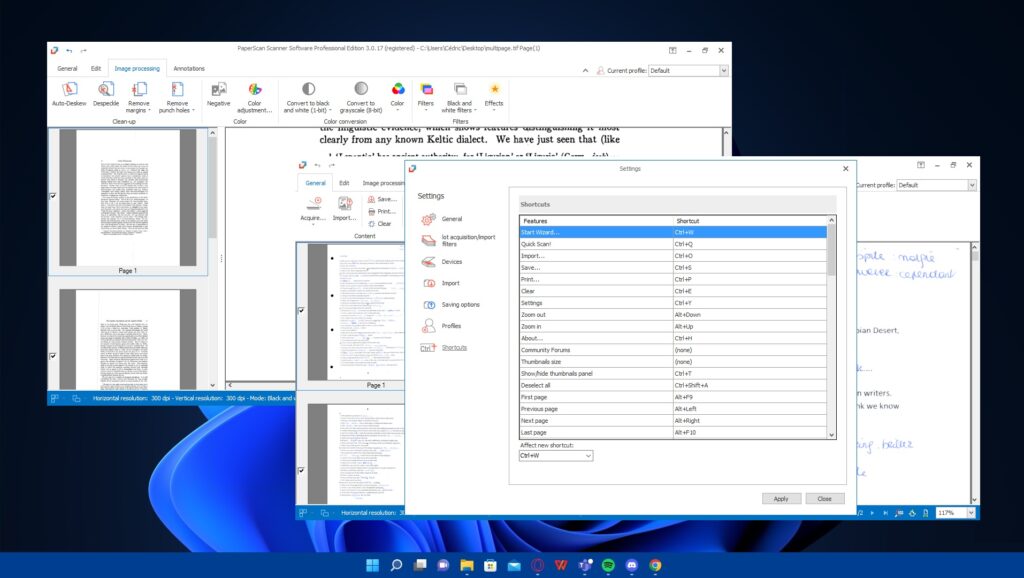1024x578 pixels.
Task: Expand the Filters dropdown
Action: tap(426, 110)
